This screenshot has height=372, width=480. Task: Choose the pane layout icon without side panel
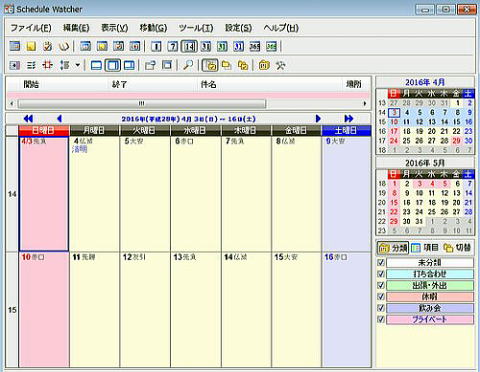tap(96, 65)
